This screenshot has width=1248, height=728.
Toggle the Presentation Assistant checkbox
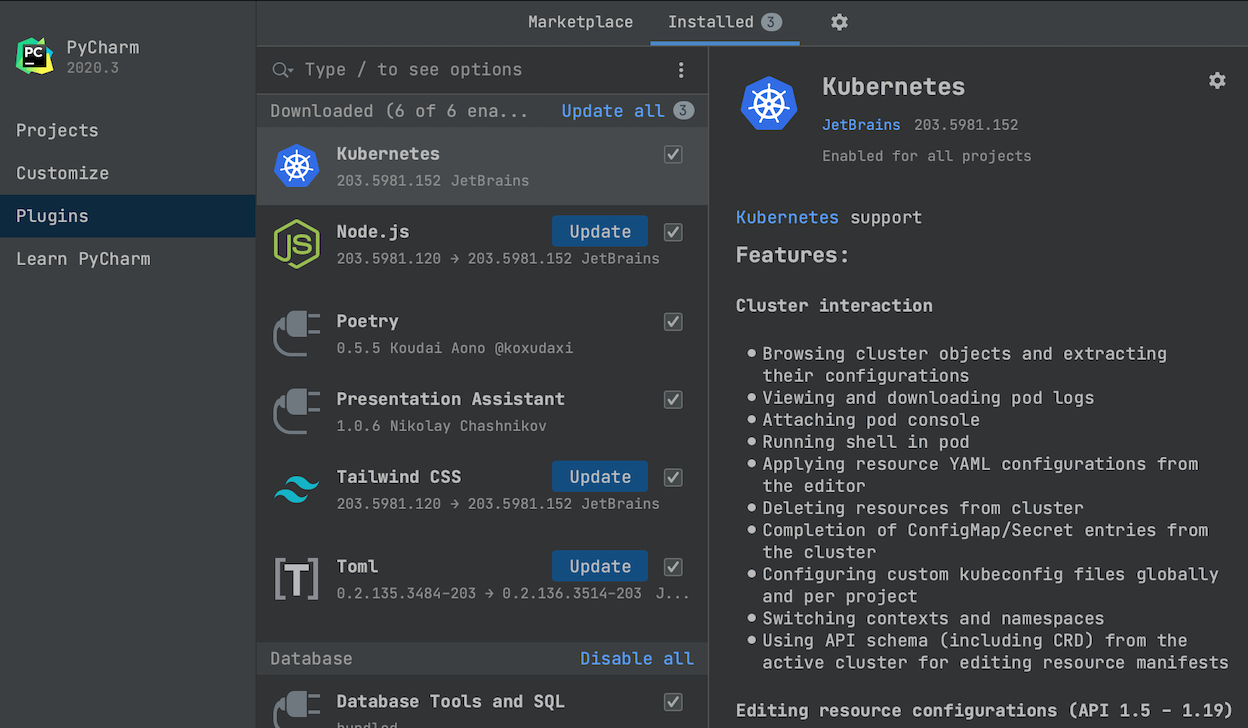pos(673,400)
